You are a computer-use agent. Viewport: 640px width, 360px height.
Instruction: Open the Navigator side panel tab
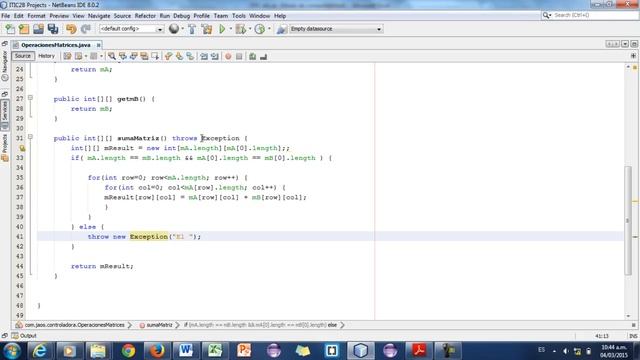point(5,65)
